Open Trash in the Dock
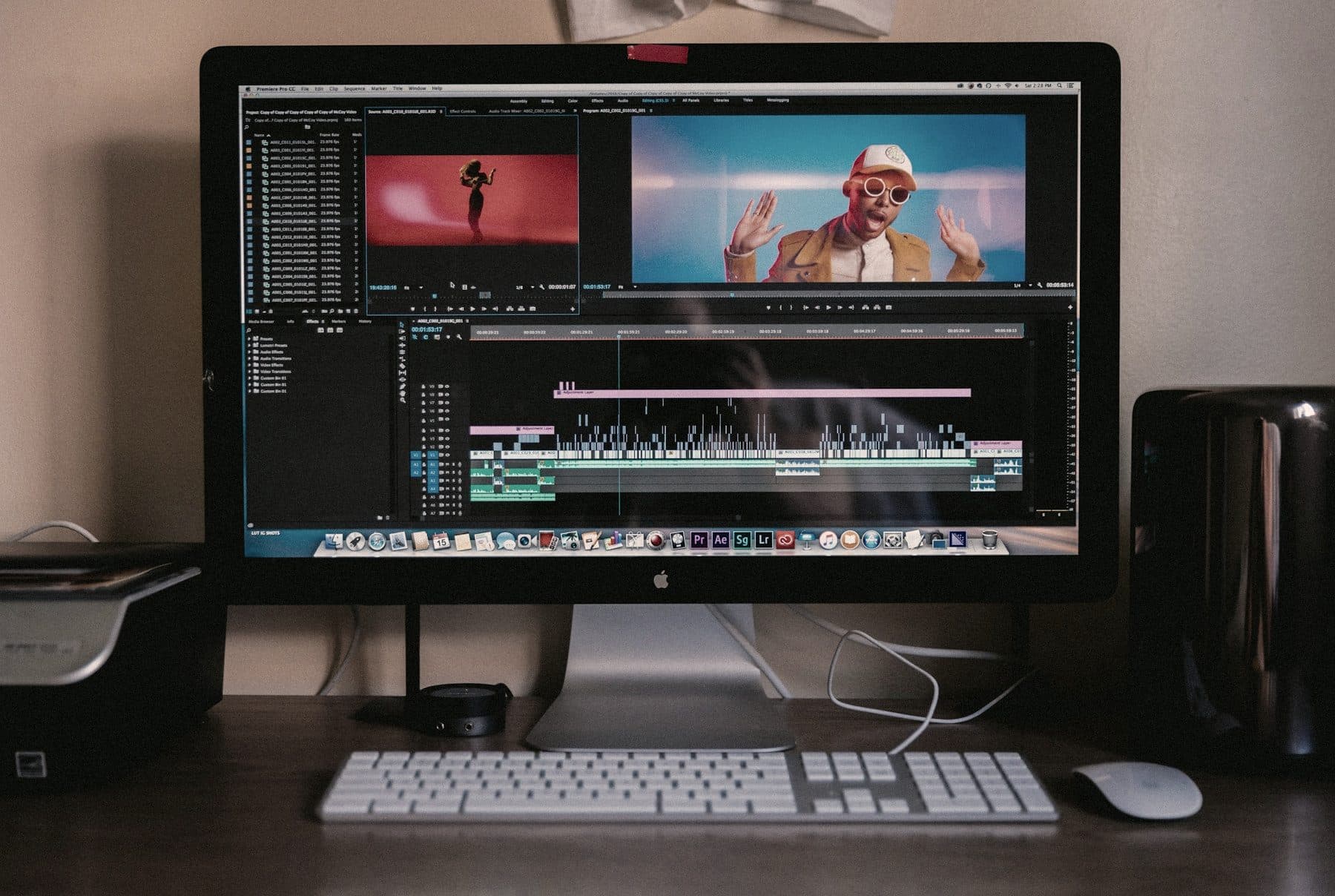 pos(989,538)
